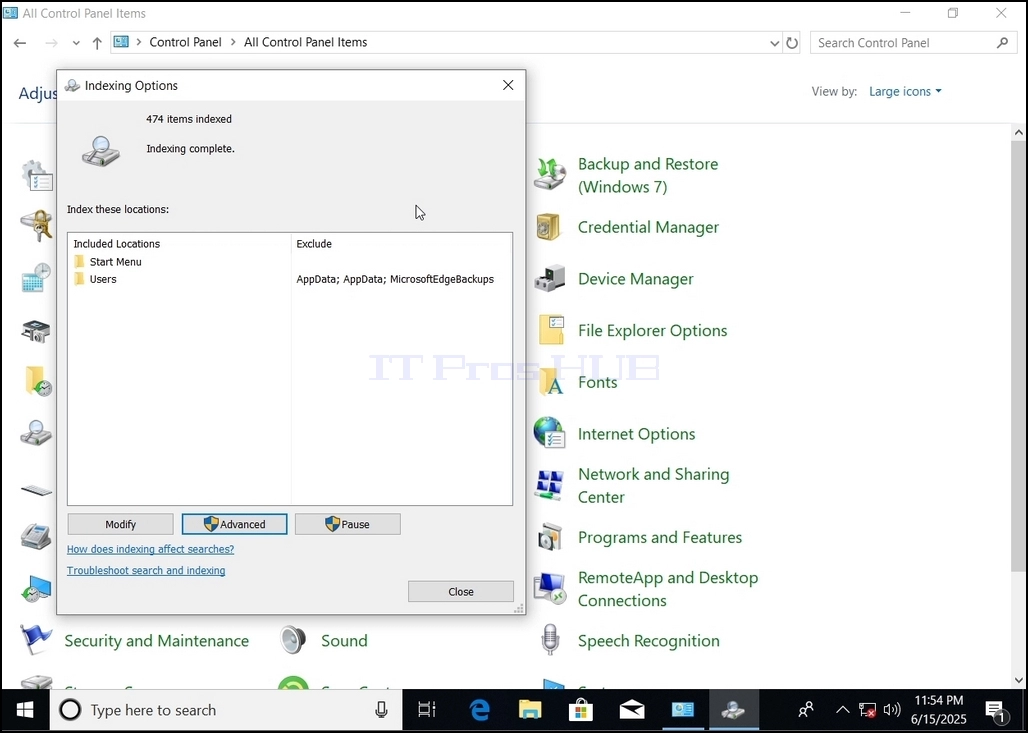Screen dimensions: 1028x733
Task: Open the notification Action Center icon
Action: (995, 710)
